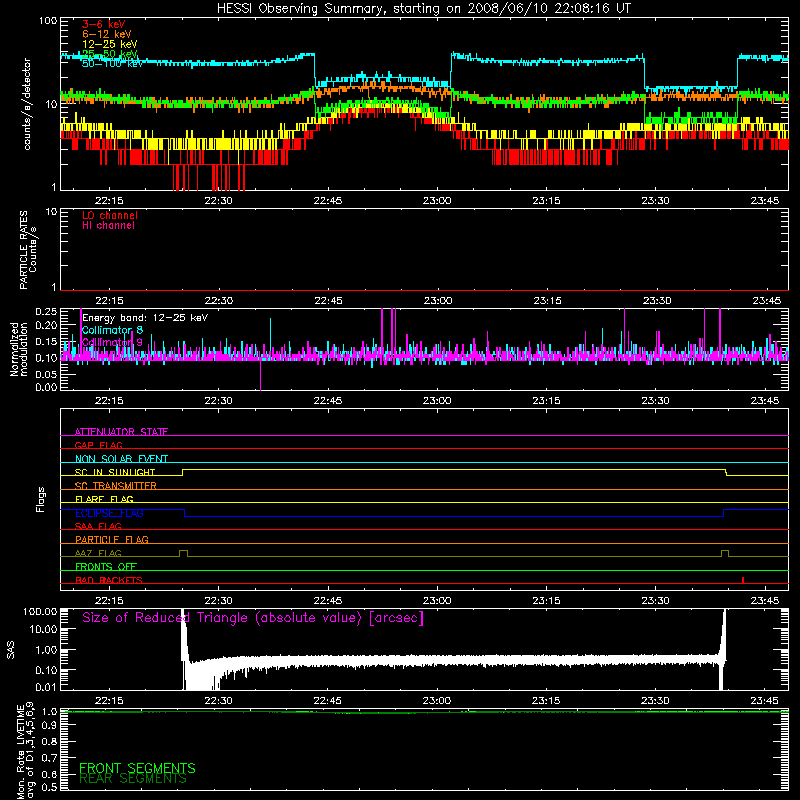This screenshot has height=800, width=800.
Task: Select the Collimator 8 legend entry
Action: click(x=112, y=330)
